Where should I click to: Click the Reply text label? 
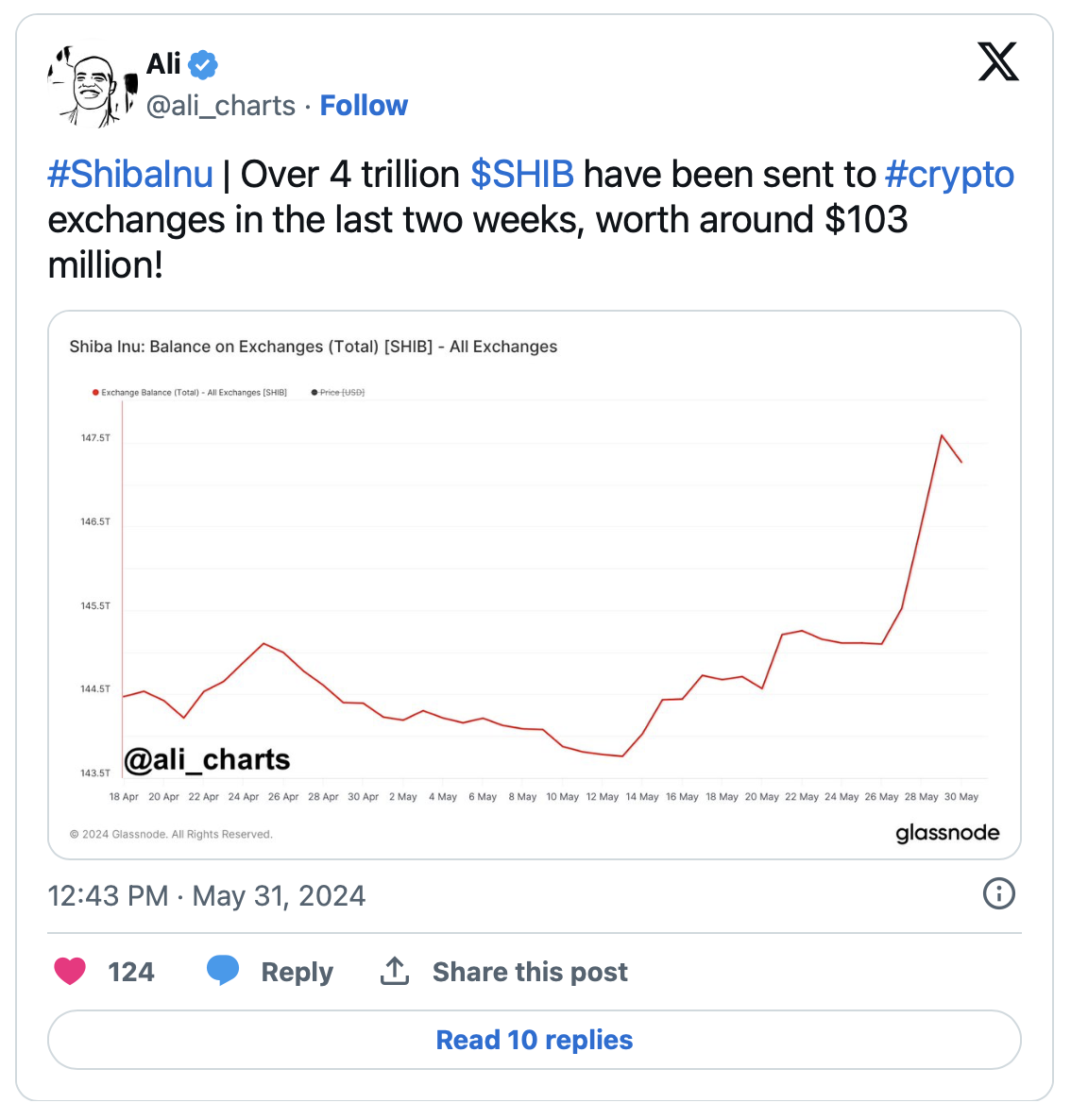[297, 972]
